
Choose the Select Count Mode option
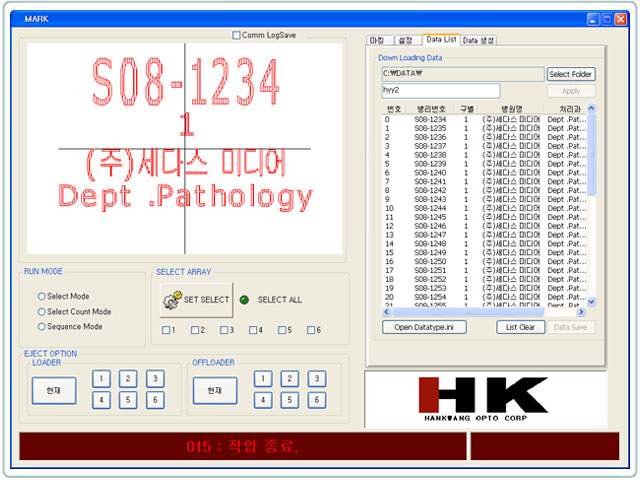41,312
